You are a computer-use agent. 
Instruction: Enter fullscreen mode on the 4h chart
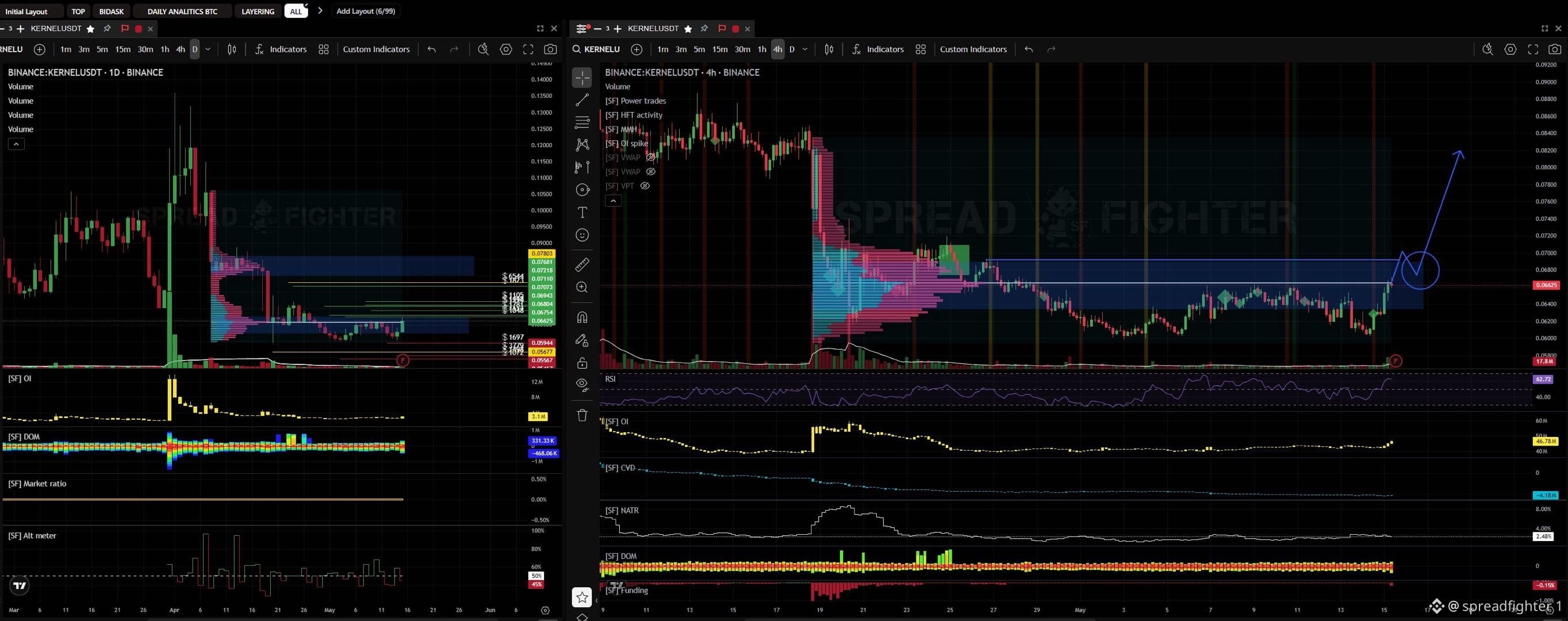pos(1533,49)
